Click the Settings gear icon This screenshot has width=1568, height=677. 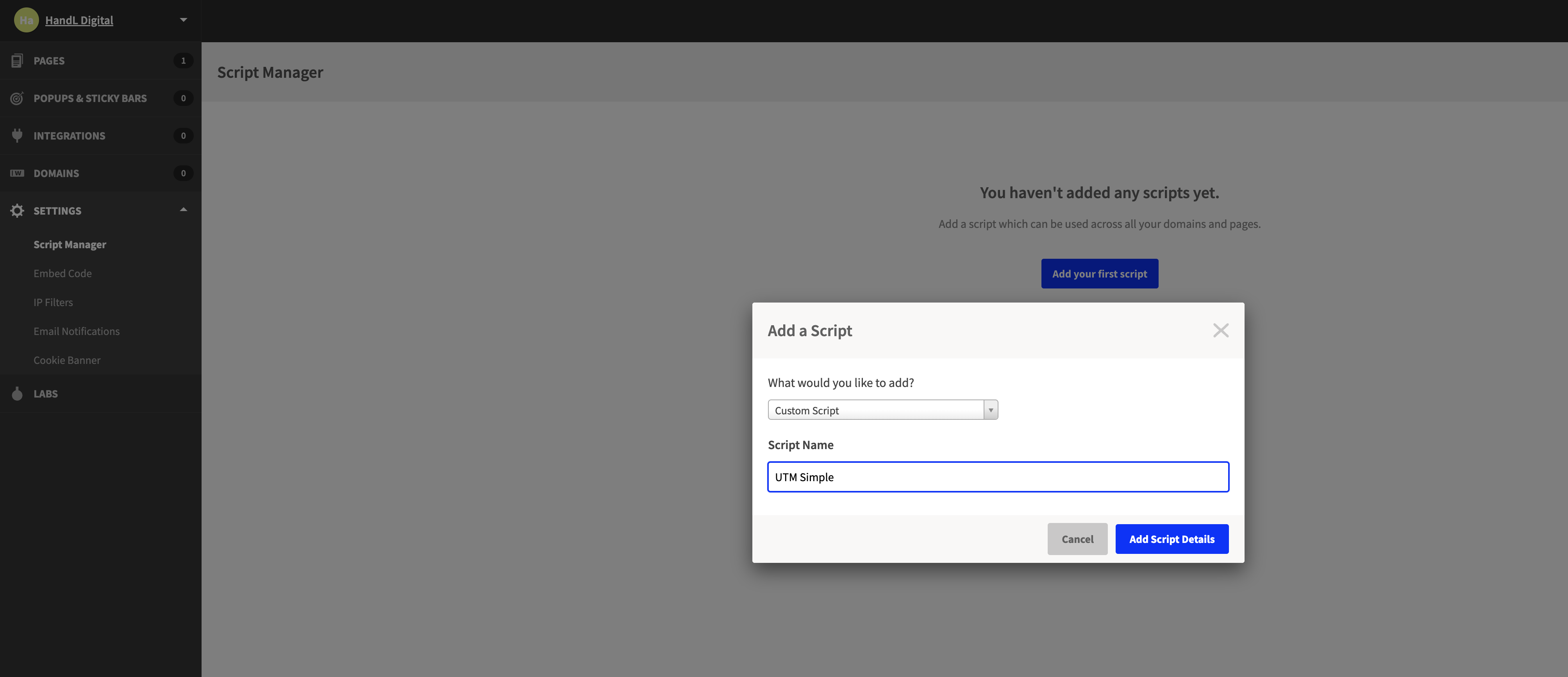tap(17, 211)
